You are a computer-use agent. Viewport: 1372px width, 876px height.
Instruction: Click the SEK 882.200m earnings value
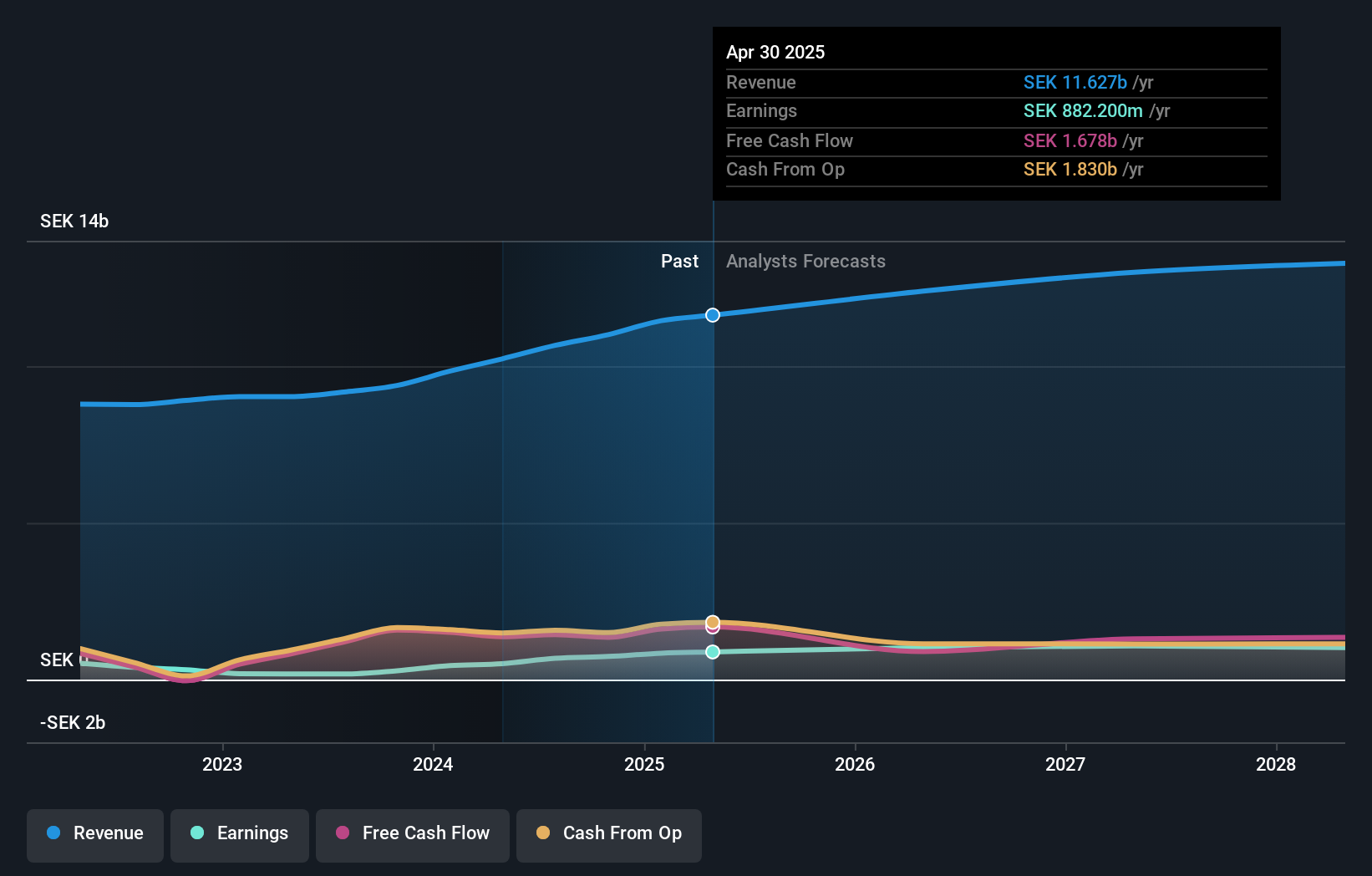pyautogui.click(x=1083, y=110)
